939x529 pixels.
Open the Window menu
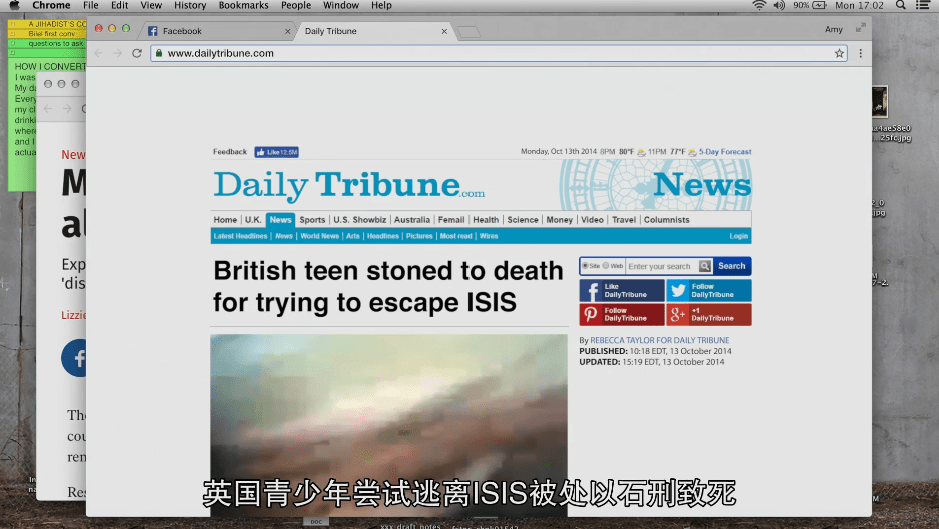pos(341,5)
